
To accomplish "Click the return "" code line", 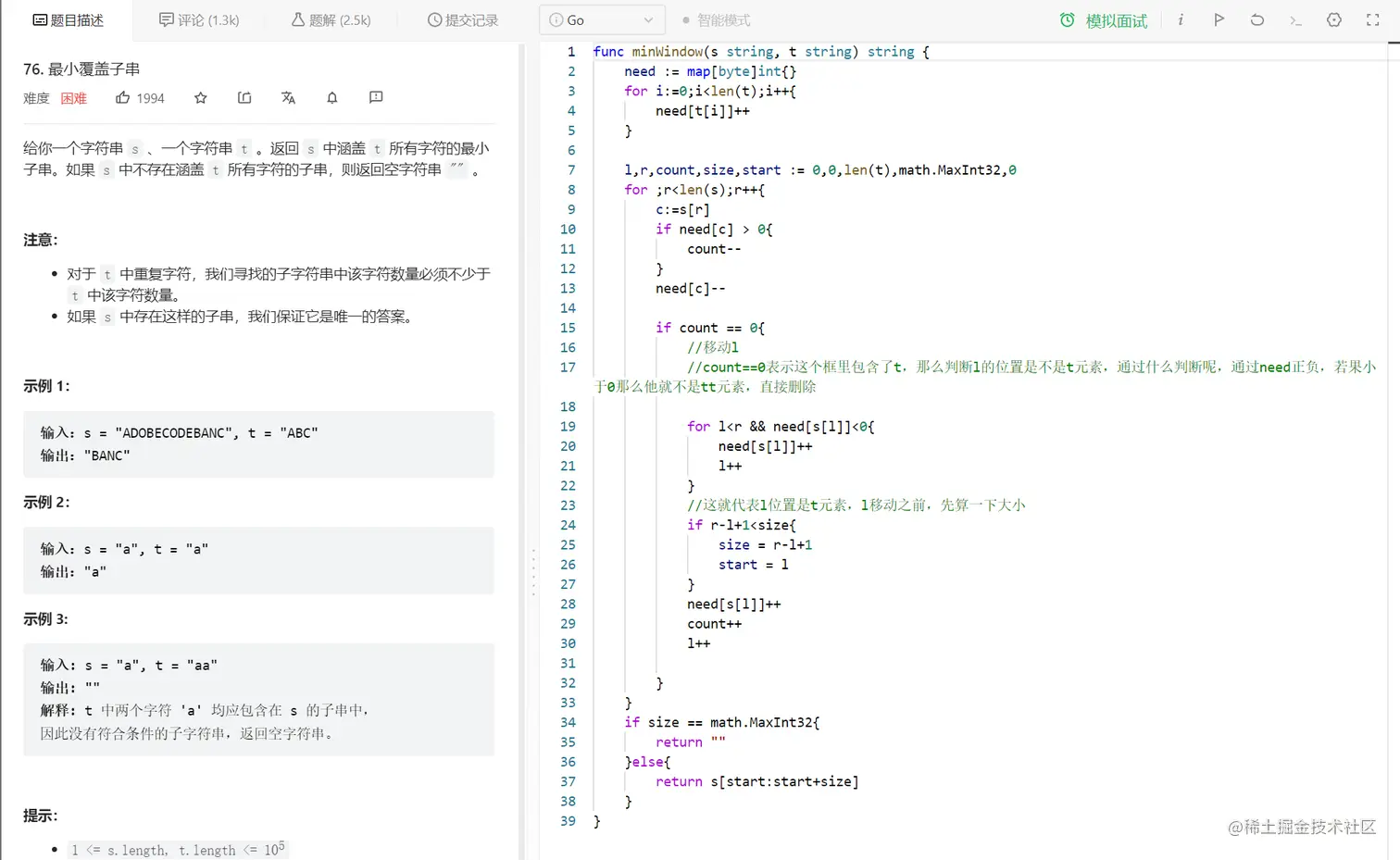I will coord(691,742).
